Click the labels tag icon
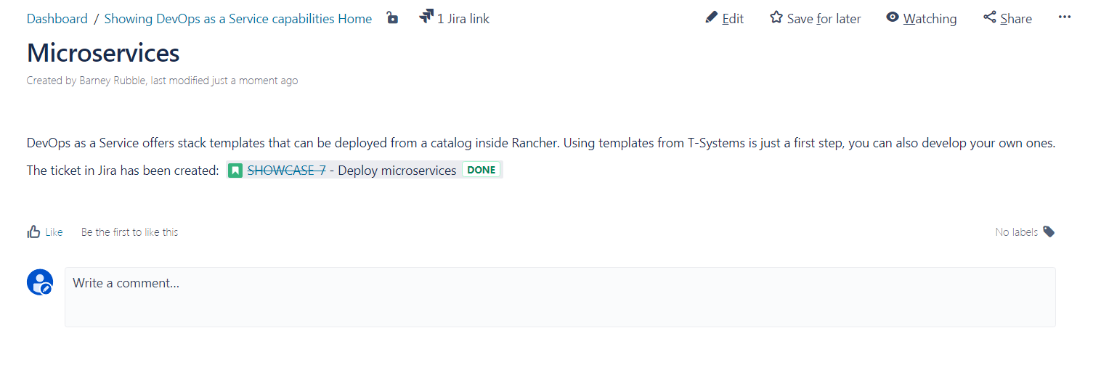1109x381 pixels. [x=1049, y=232]
